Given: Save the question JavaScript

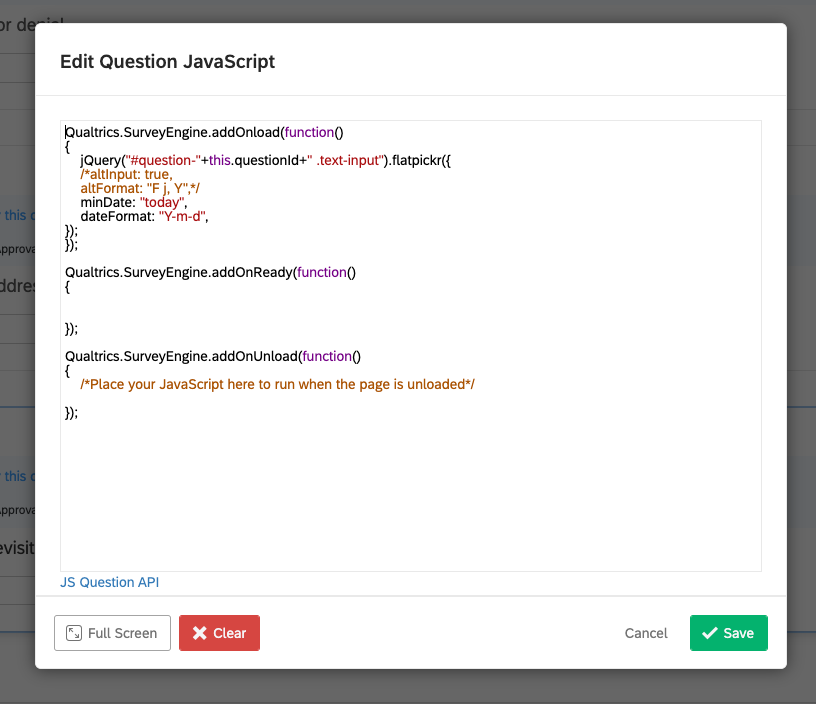Looking at the screenshot, I should tap(729, 633).
